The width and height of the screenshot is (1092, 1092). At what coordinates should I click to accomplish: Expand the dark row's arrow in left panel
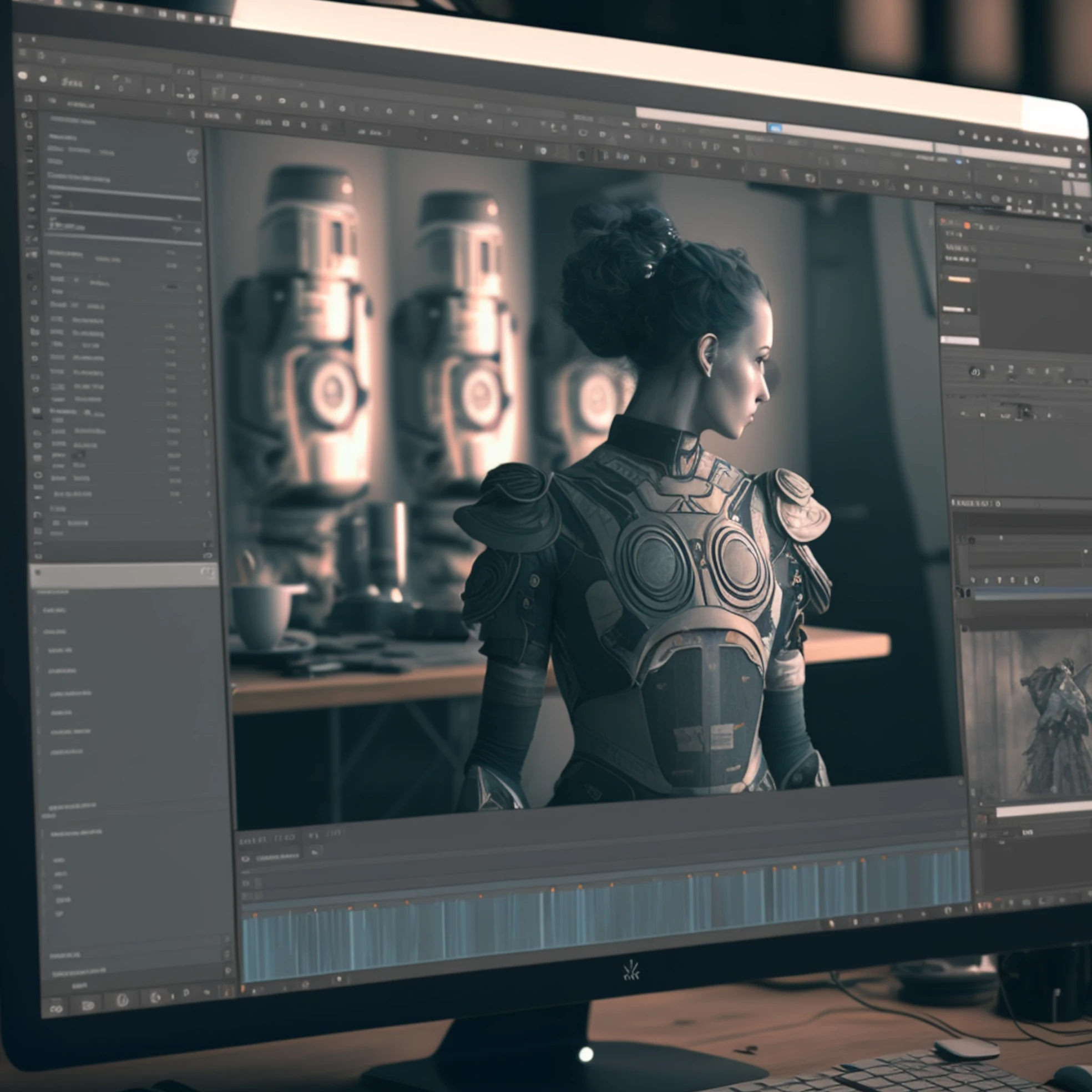pos(198,231)
